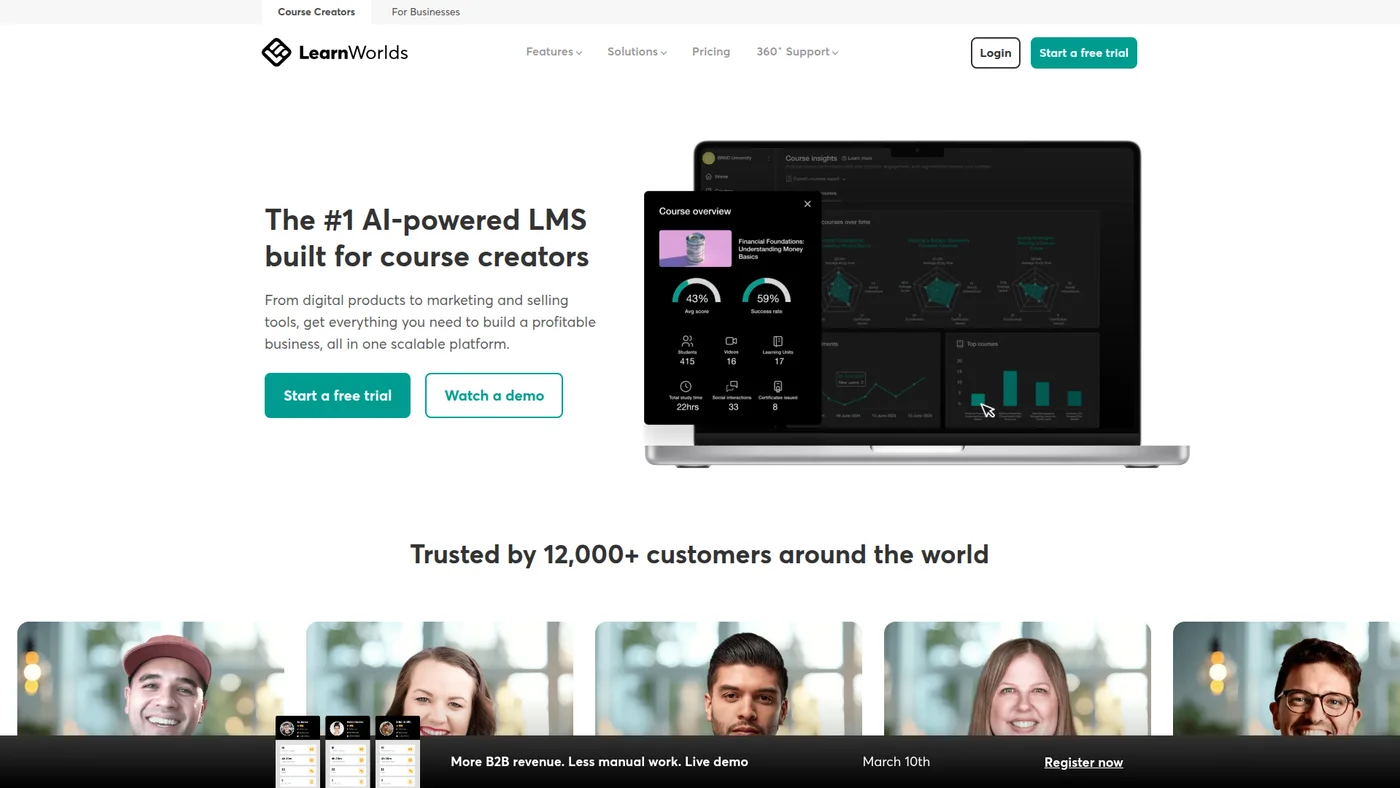The width and height of the screenshot is (1400, 788).
Task: Click the 43% Avg score gauge
Action: pos(697,292)
